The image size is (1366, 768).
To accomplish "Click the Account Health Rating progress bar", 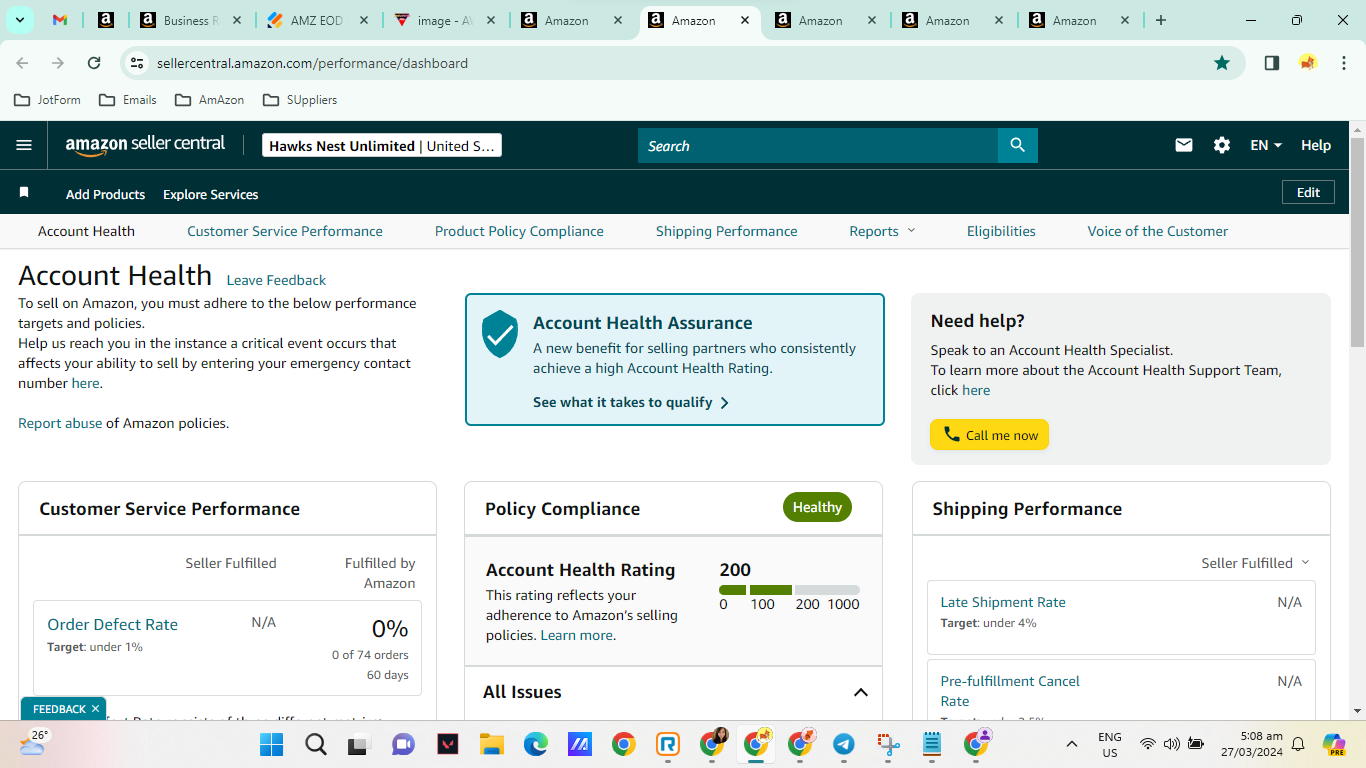I will [x=789, y=590].
